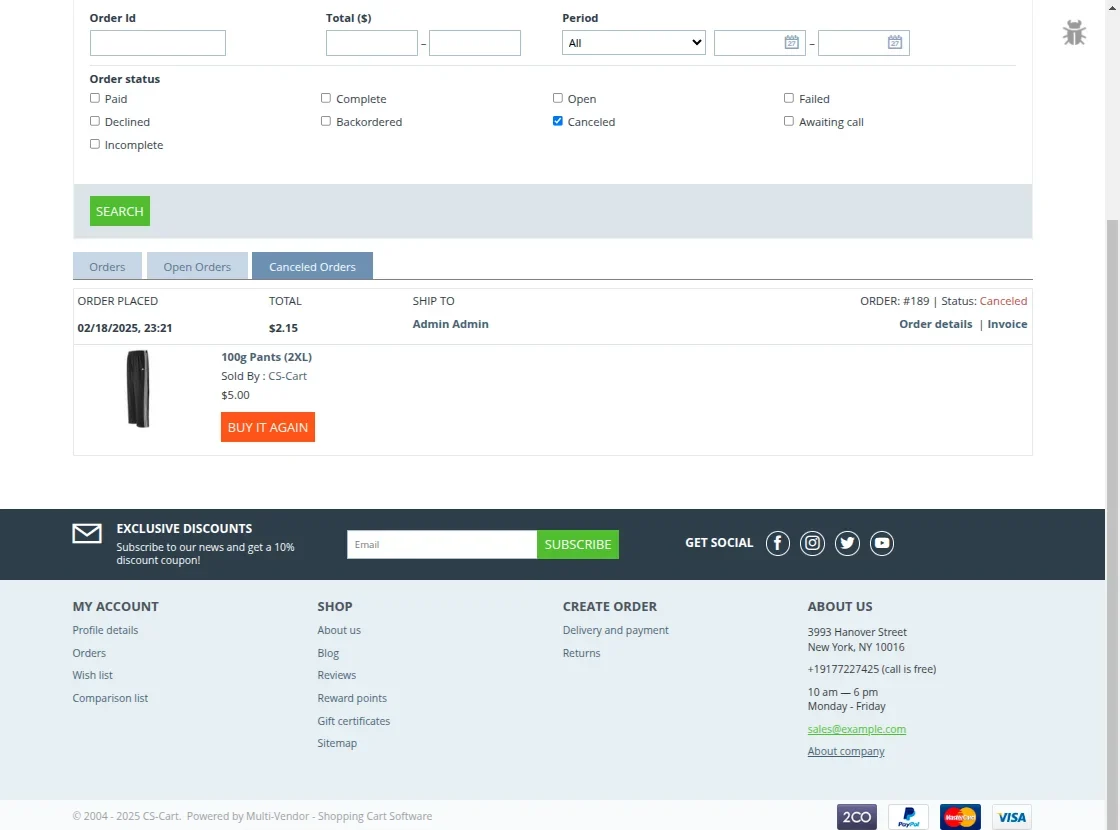Open Profile details in footer

coord(105,630)
